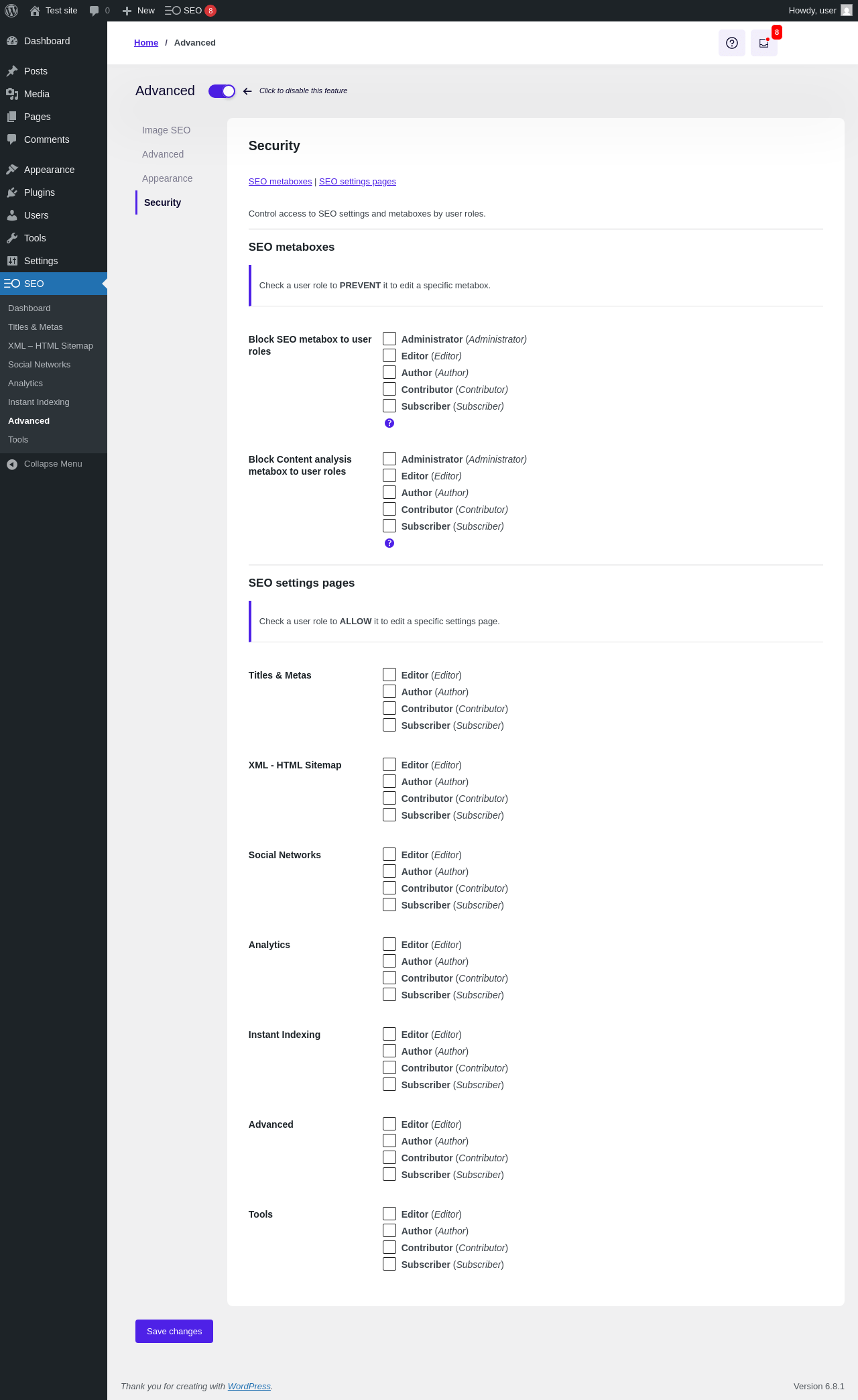Click help tooltip icon under Block SEO metabox

pyautogui.click(x=389, y=423)
